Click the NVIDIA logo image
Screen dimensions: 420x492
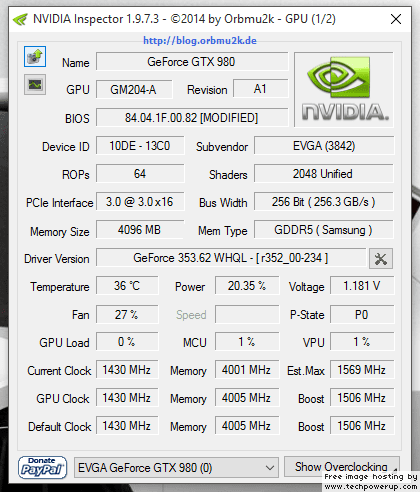[344, 89]
